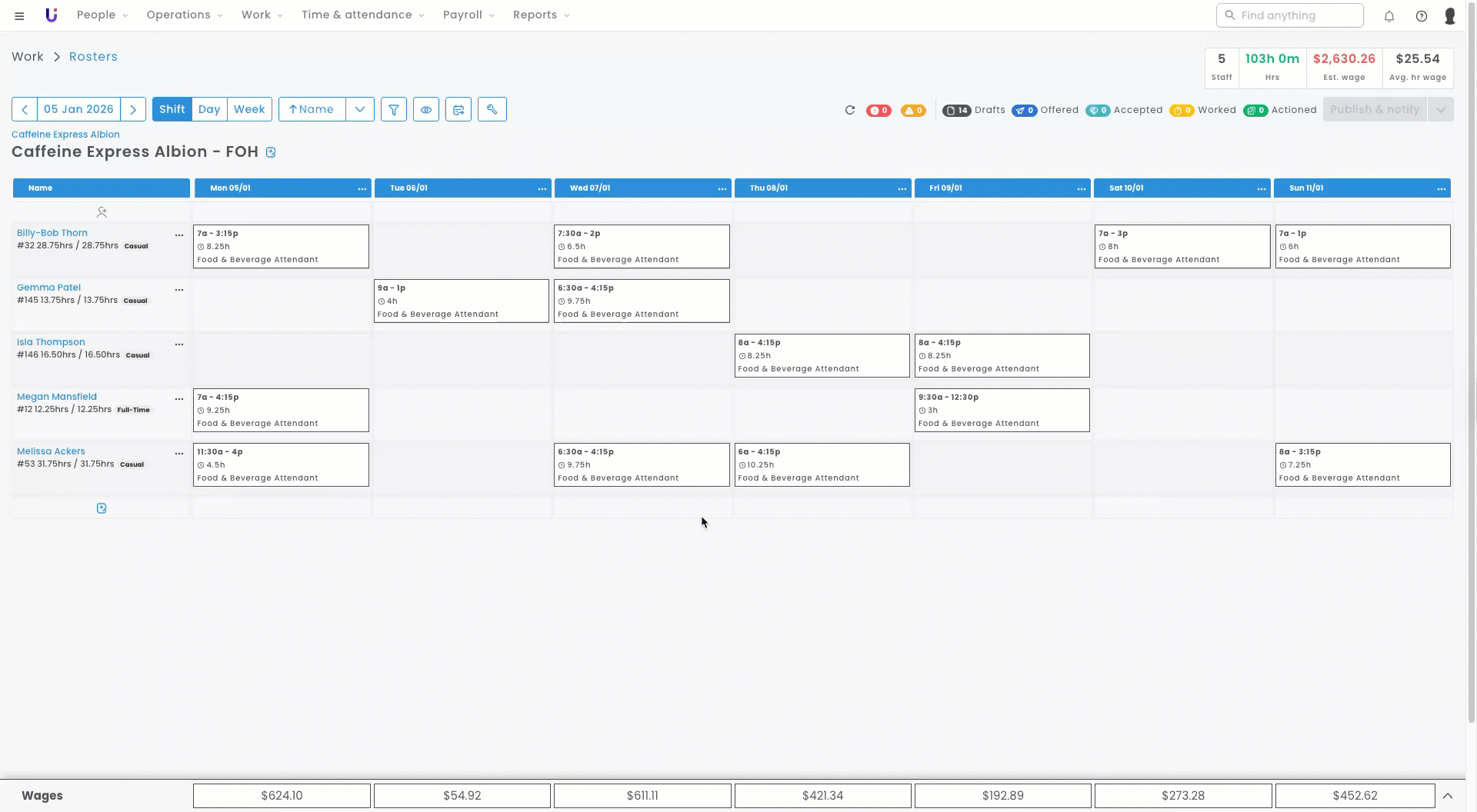Open the help question mark icon
Image resolution: width=1477 pixels, height=812 pixels.
1421,15
